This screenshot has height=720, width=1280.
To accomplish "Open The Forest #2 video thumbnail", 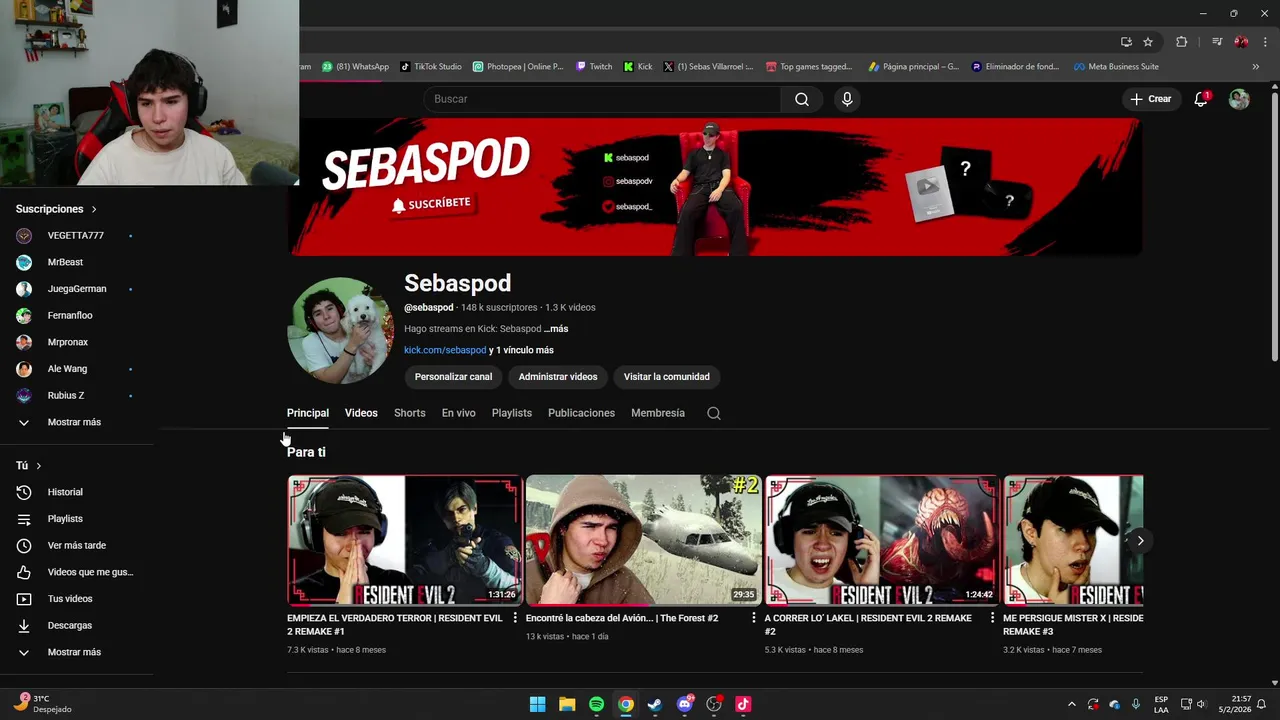I will pyautogui.click(x=643, y=541).
